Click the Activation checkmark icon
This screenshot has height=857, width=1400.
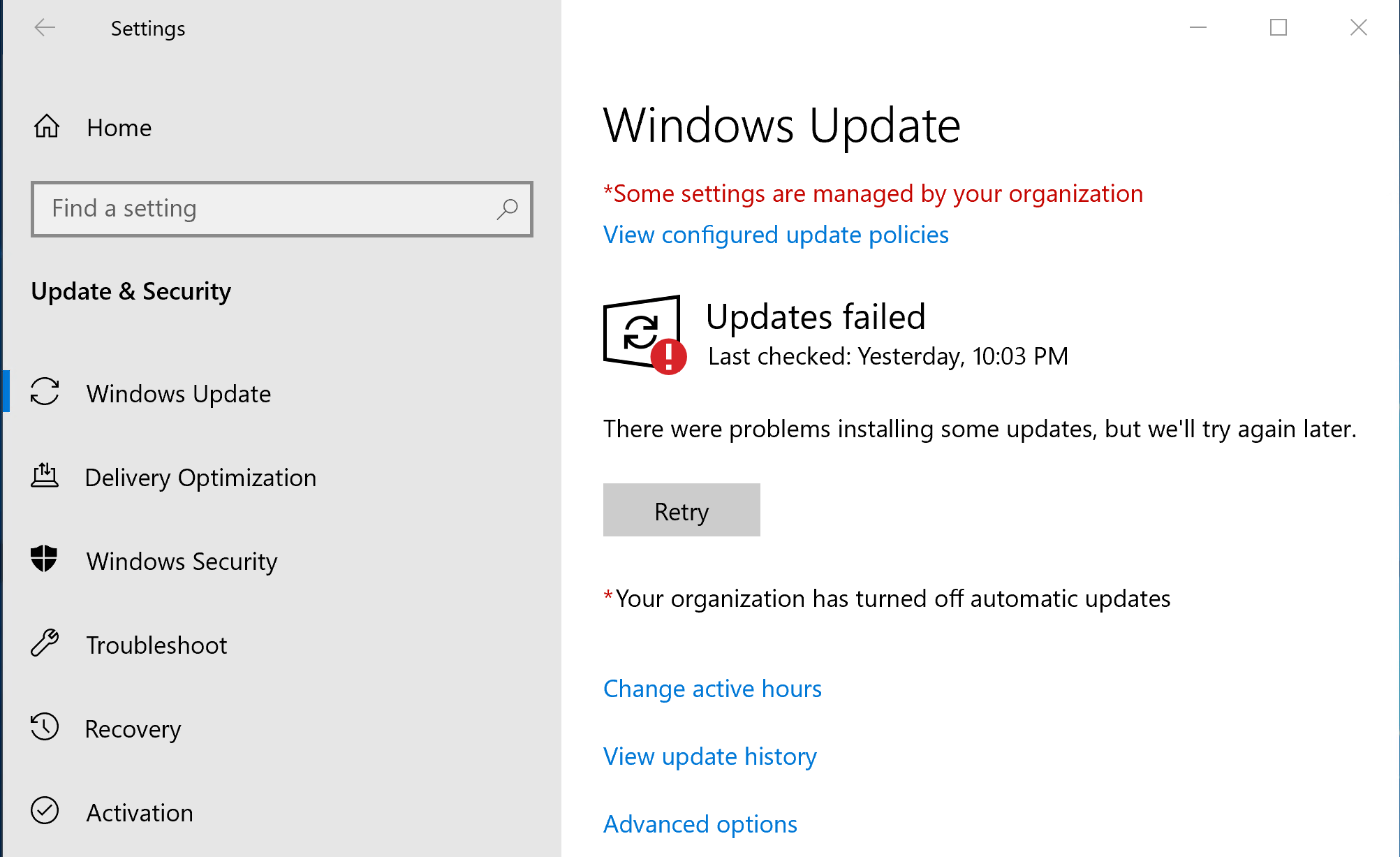pyautogui.click(x=45, y=811)
